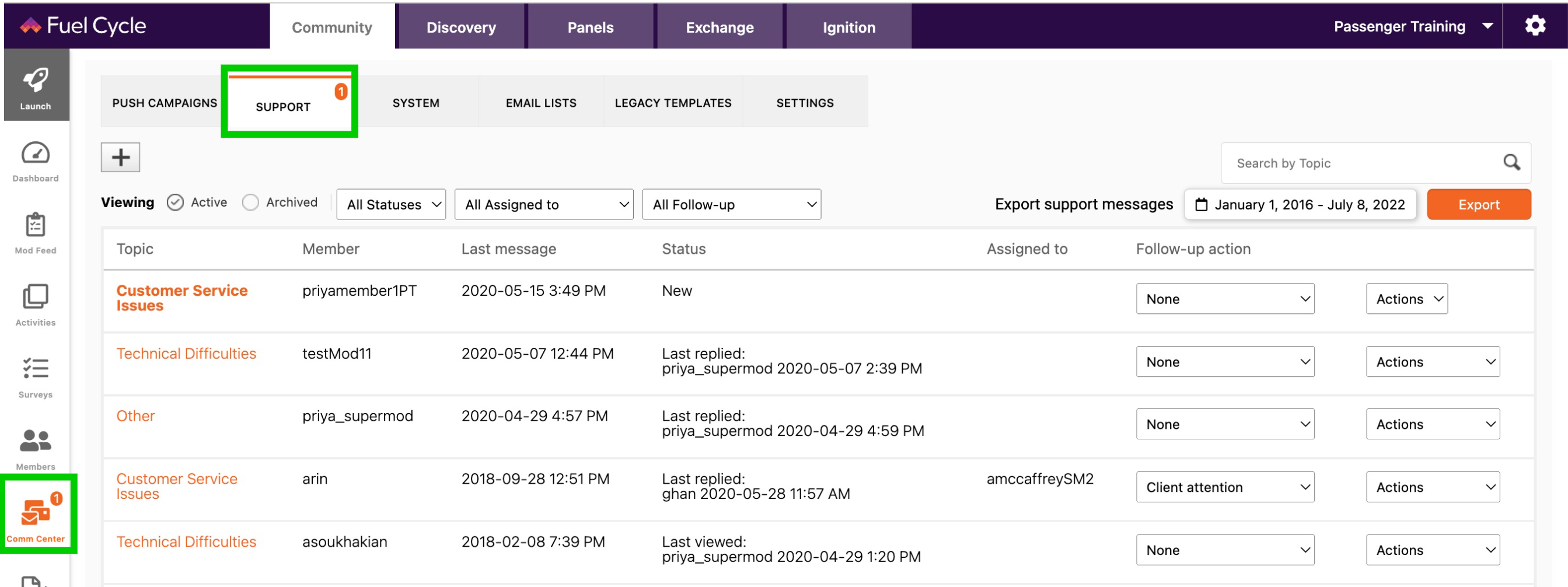This screenshot has width=1568, height=587.
Task: Add a new support message with plus button
Action: [x=121, y=157]
